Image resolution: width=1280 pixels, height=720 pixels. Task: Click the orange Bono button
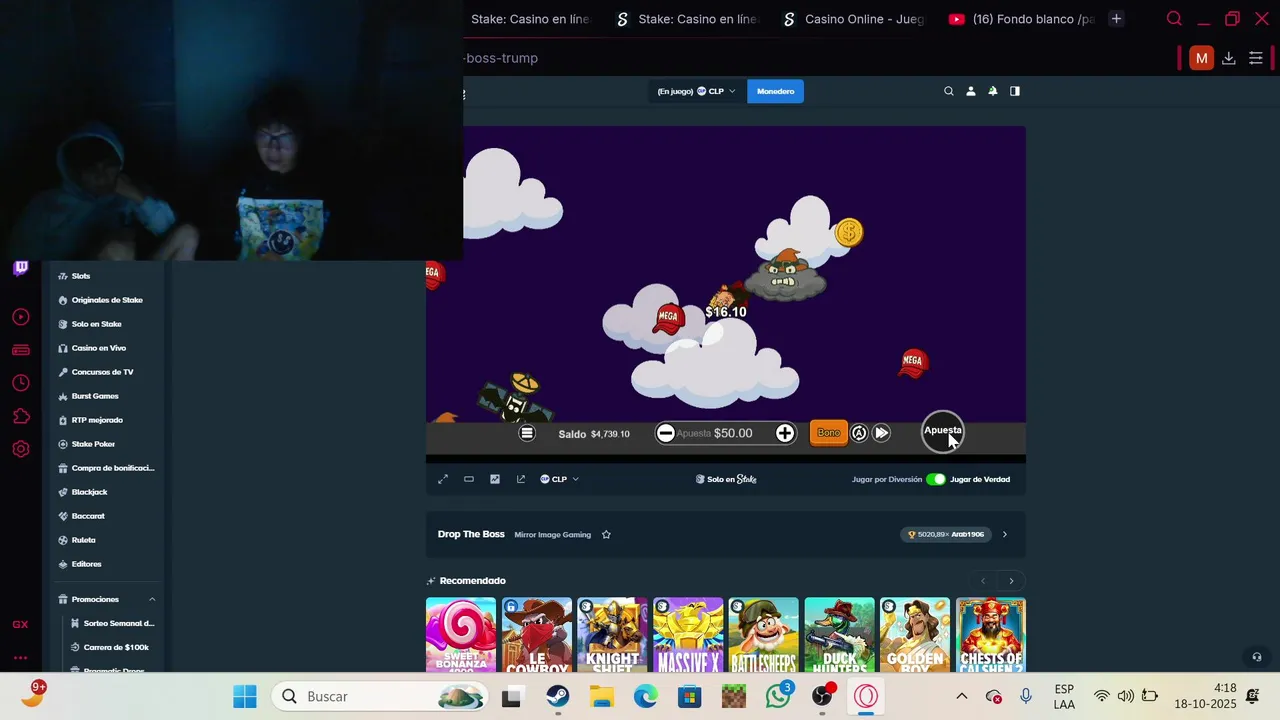[x=828, y=433]
